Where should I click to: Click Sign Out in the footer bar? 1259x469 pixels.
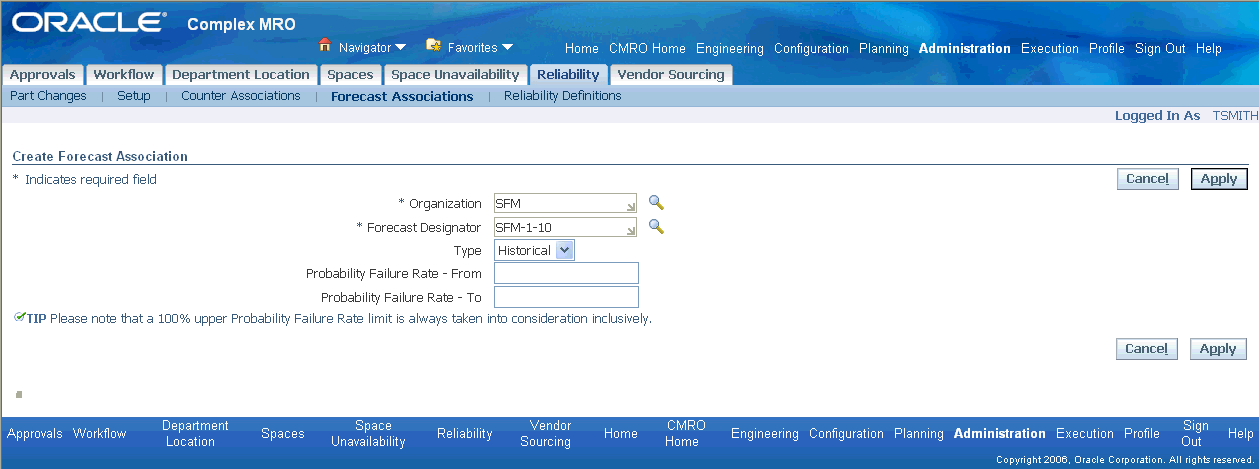click(1196, 434)
